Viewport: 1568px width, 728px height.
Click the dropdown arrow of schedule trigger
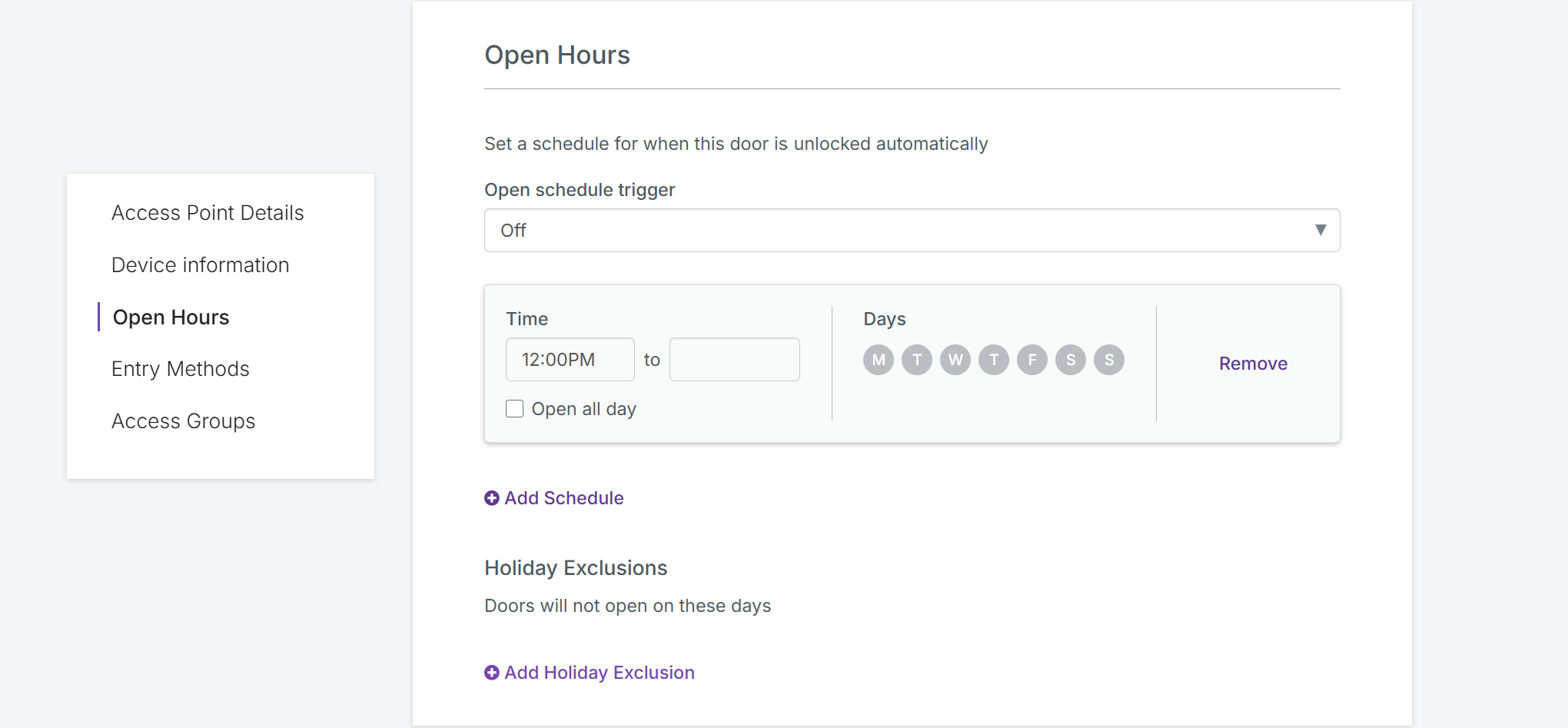(1321, 230)
